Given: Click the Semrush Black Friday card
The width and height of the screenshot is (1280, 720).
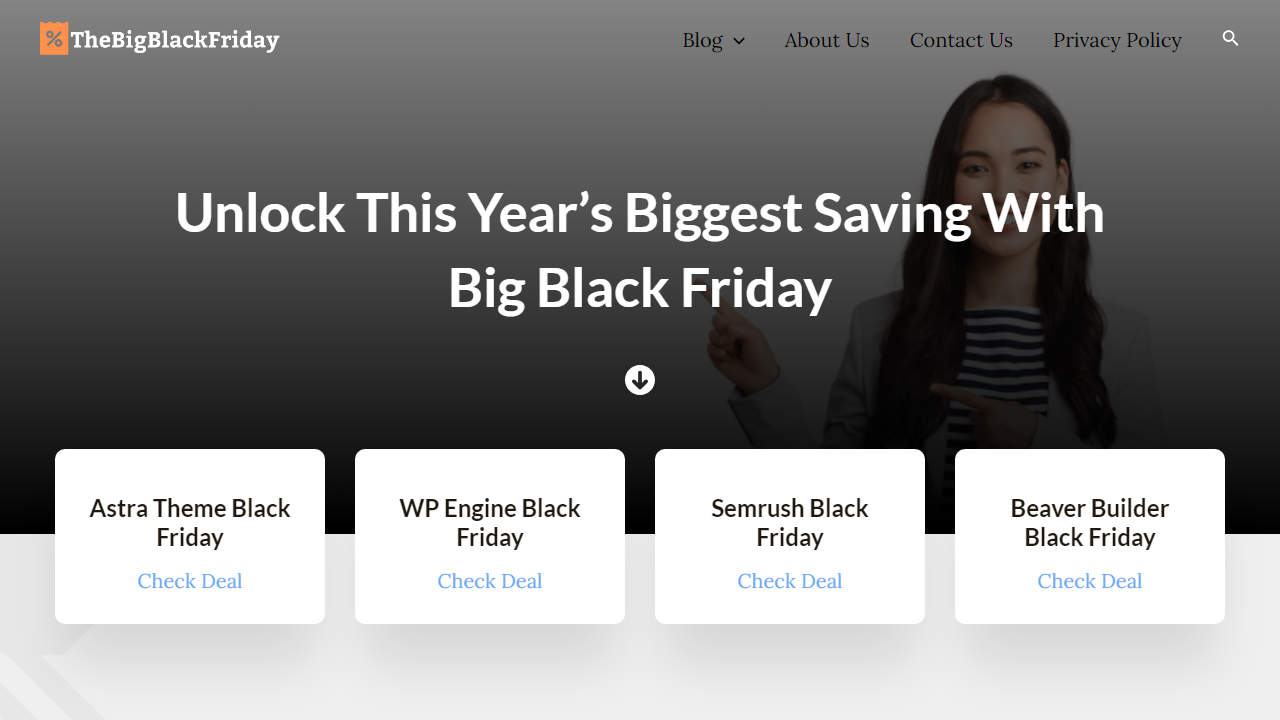Looking at the screenshot, I should point(789,536).
